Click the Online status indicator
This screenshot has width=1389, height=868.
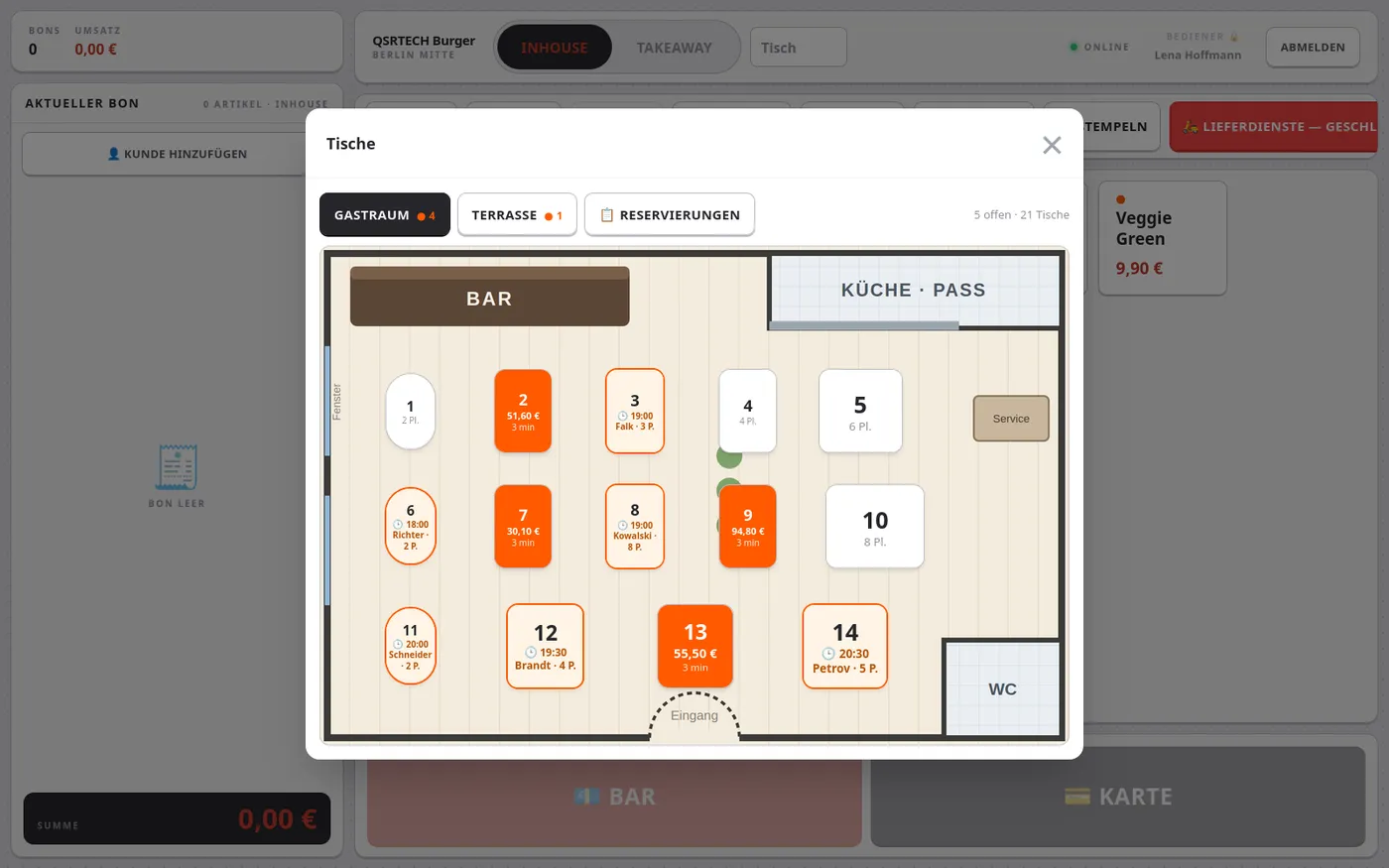point(1099,48)
